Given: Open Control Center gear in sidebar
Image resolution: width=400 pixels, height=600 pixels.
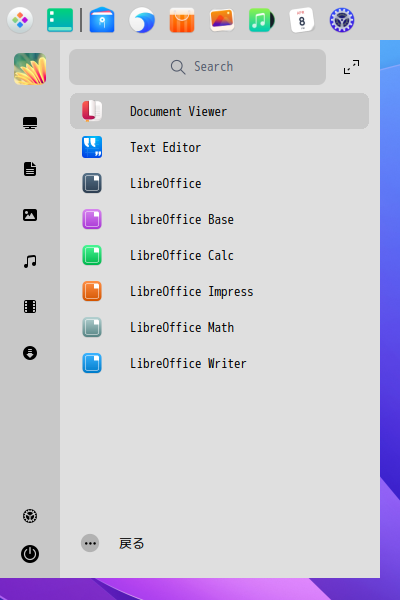Looking at the screenshot, I should pyautogui.click(x=30, y=516).
